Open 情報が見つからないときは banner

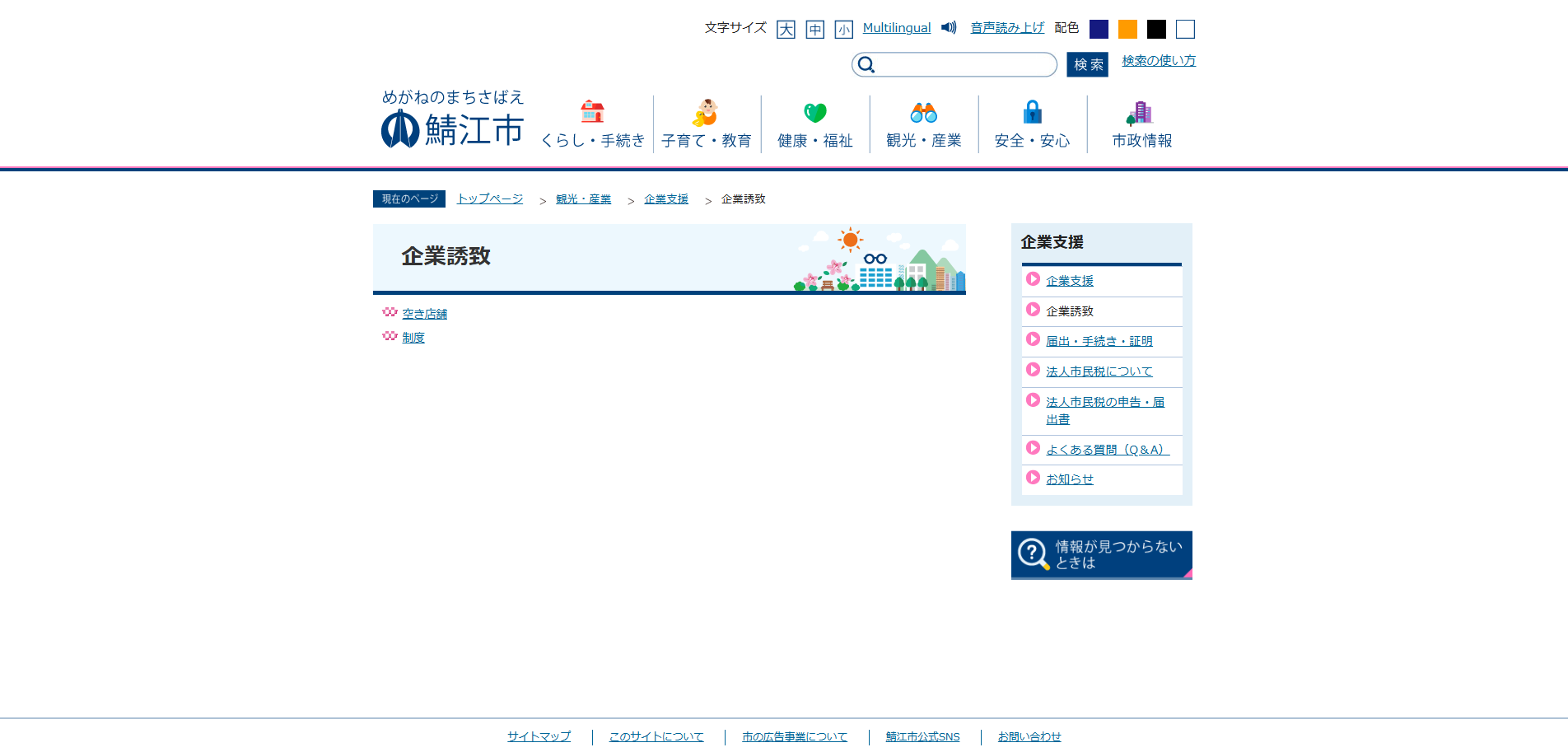click(x=1102, y=555)
